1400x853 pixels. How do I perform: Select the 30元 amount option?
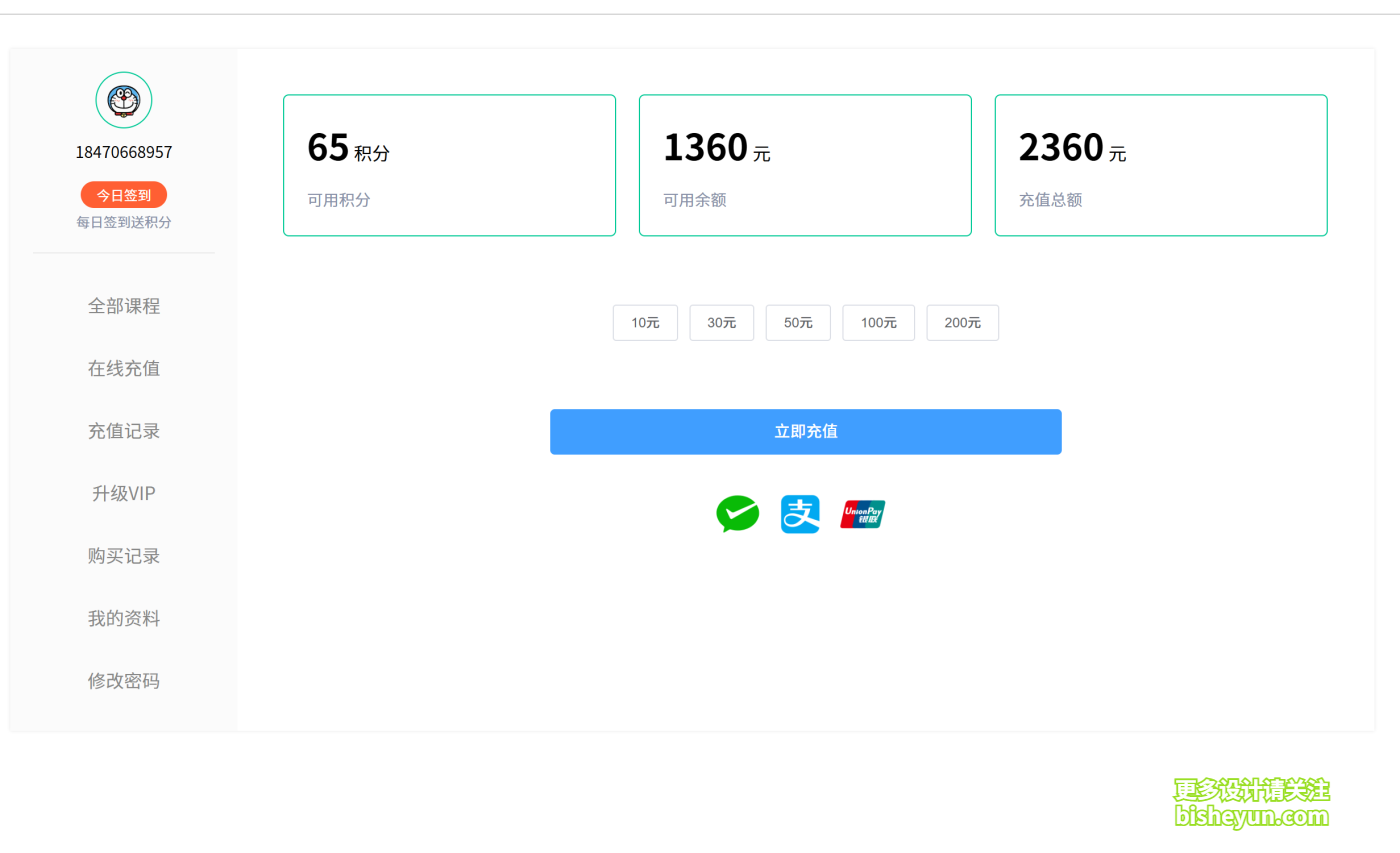pos(721,322)
